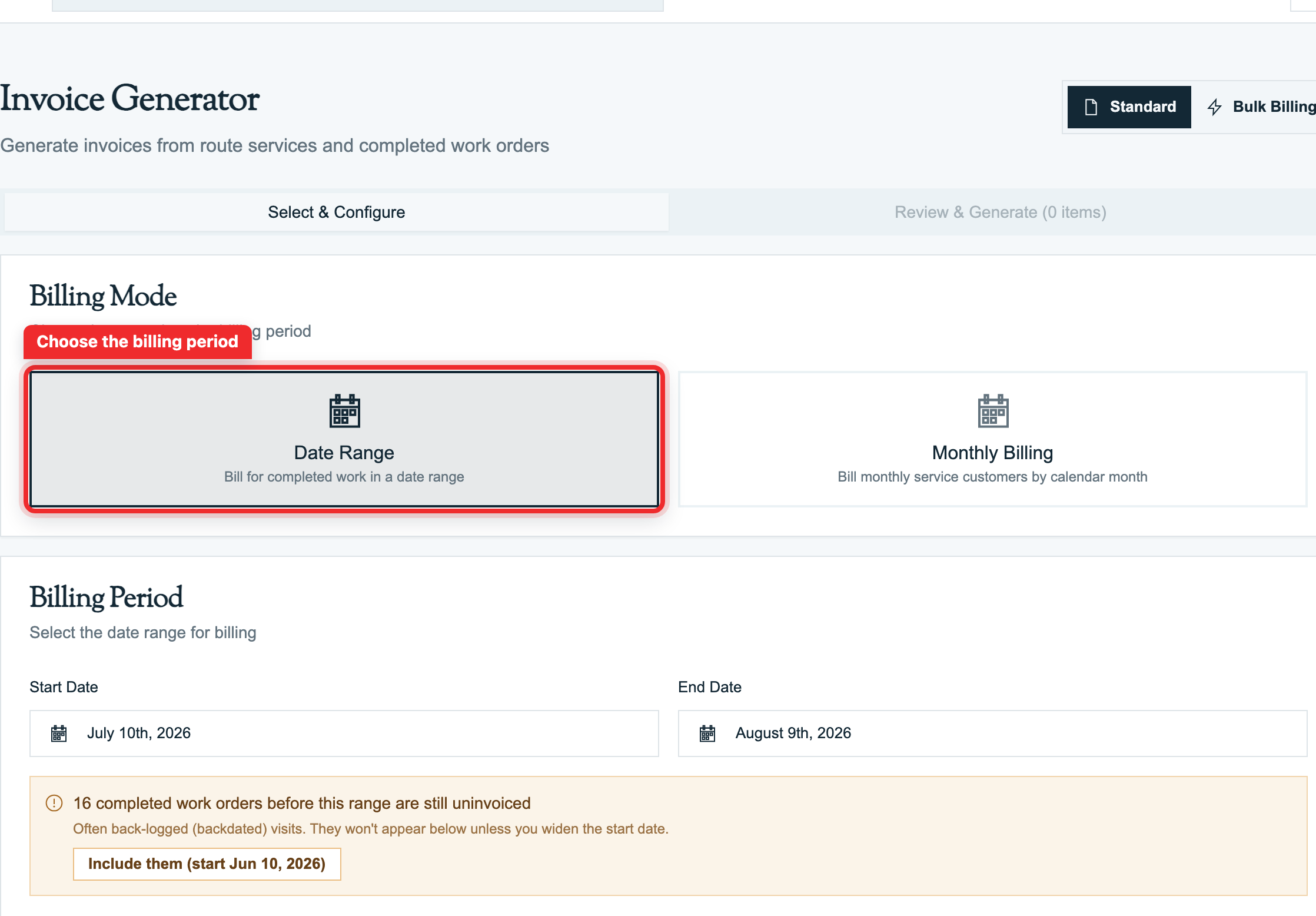
Task: Click Include them (start Jun 10, 2026)
Action: pos(207,864)
